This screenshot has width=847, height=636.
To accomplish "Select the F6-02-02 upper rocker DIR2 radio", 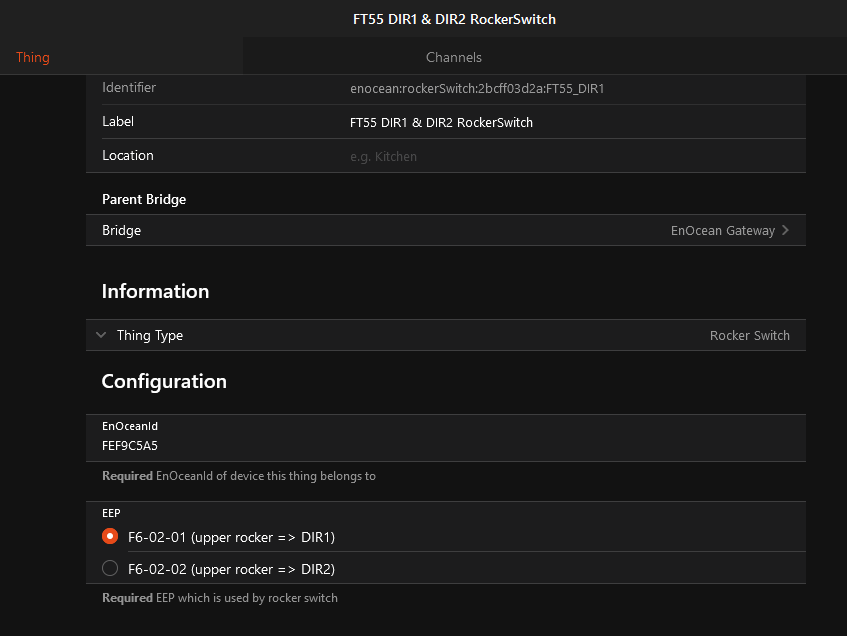I will click(x=110, y=569).
